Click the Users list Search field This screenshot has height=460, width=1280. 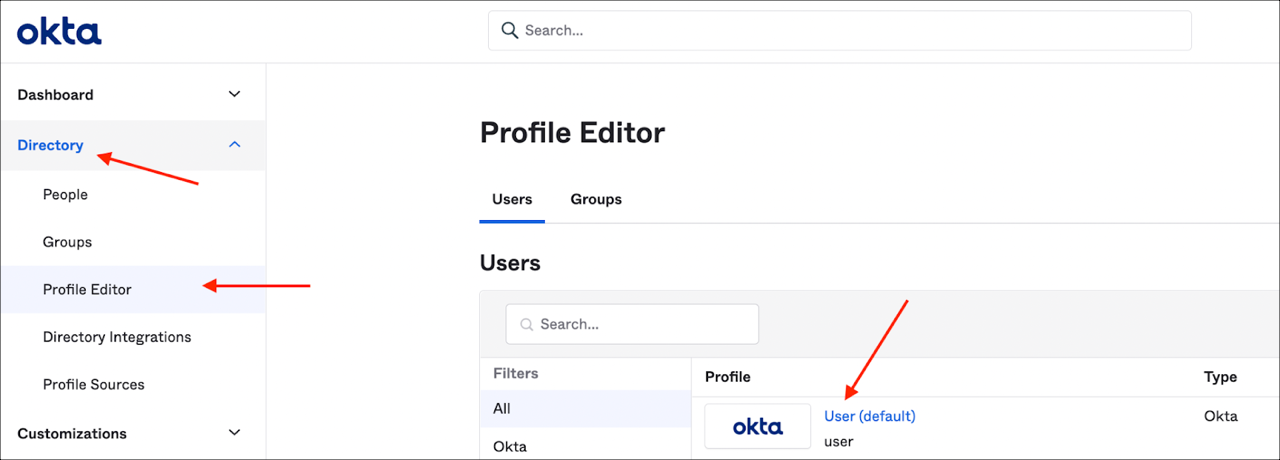tap(640, 325)
